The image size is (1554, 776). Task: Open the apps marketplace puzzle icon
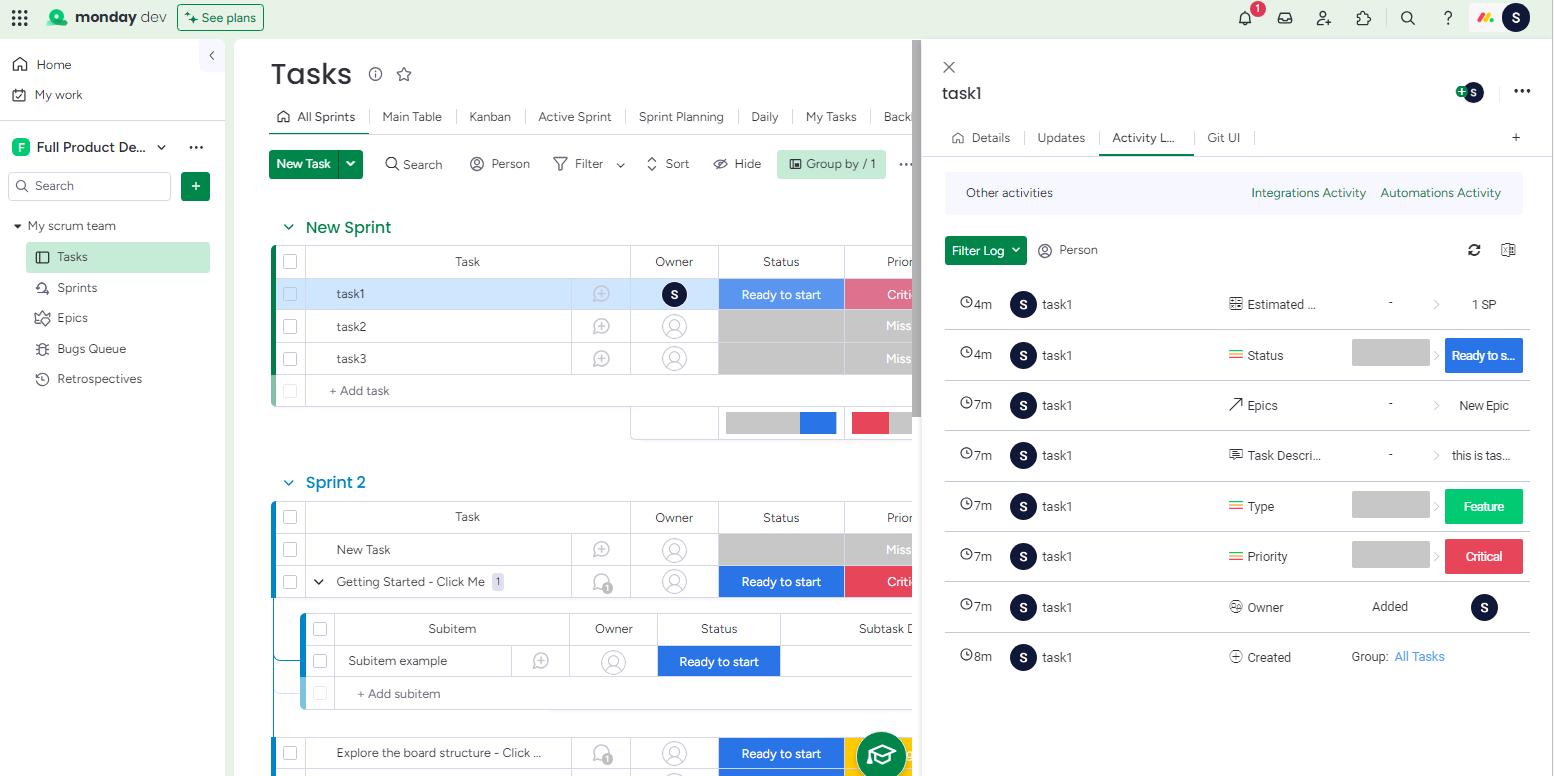[1363, 18]
